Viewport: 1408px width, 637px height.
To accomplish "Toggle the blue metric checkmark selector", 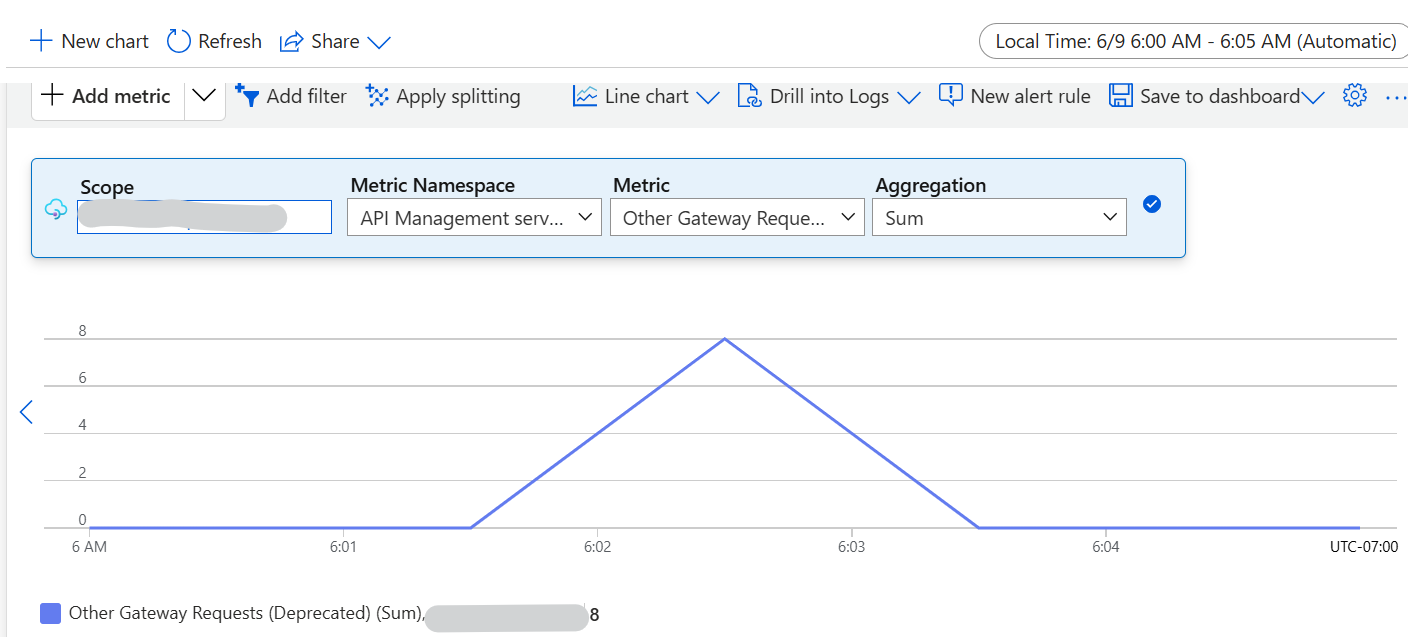I will point(1152,204).
